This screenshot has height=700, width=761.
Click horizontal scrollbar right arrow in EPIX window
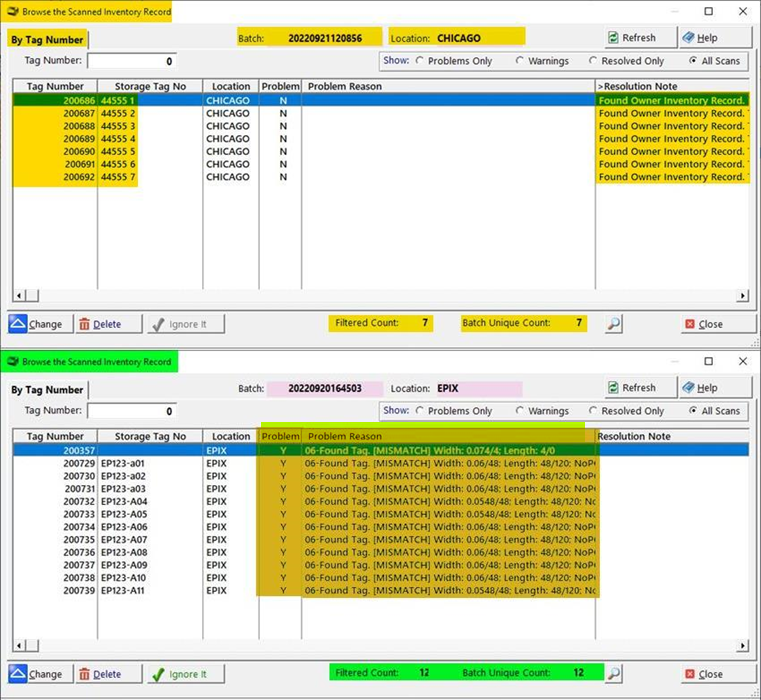click(x=742, y=646)
